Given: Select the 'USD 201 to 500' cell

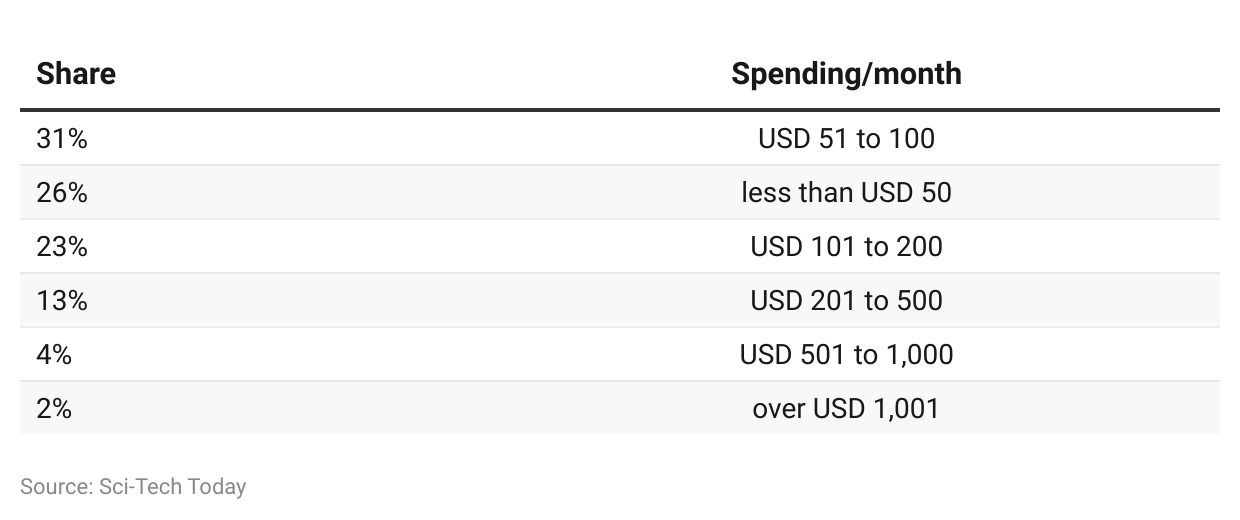Looking at the screenshot, I should point(846,301).
